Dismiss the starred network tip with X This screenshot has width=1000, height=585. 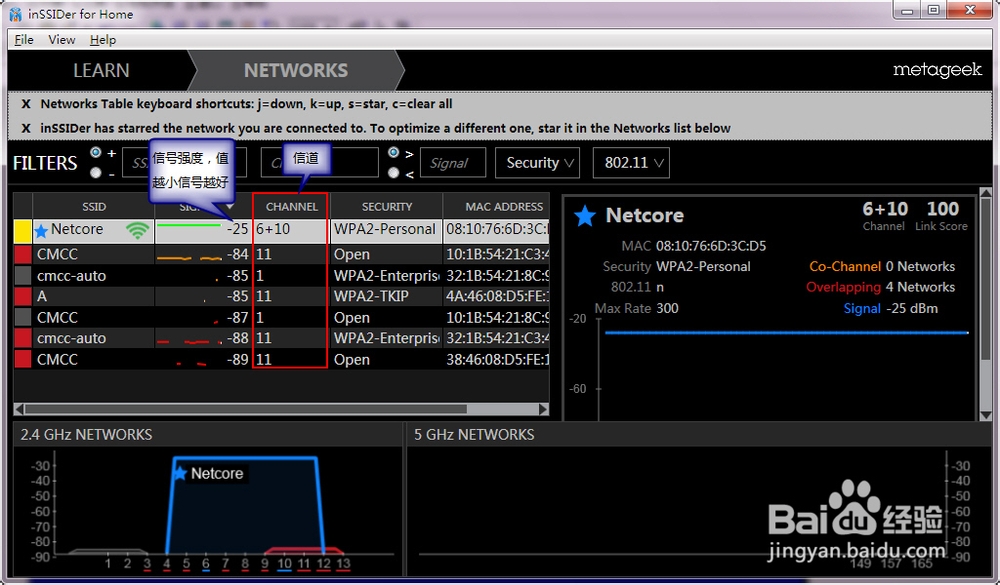coord(26,128)
